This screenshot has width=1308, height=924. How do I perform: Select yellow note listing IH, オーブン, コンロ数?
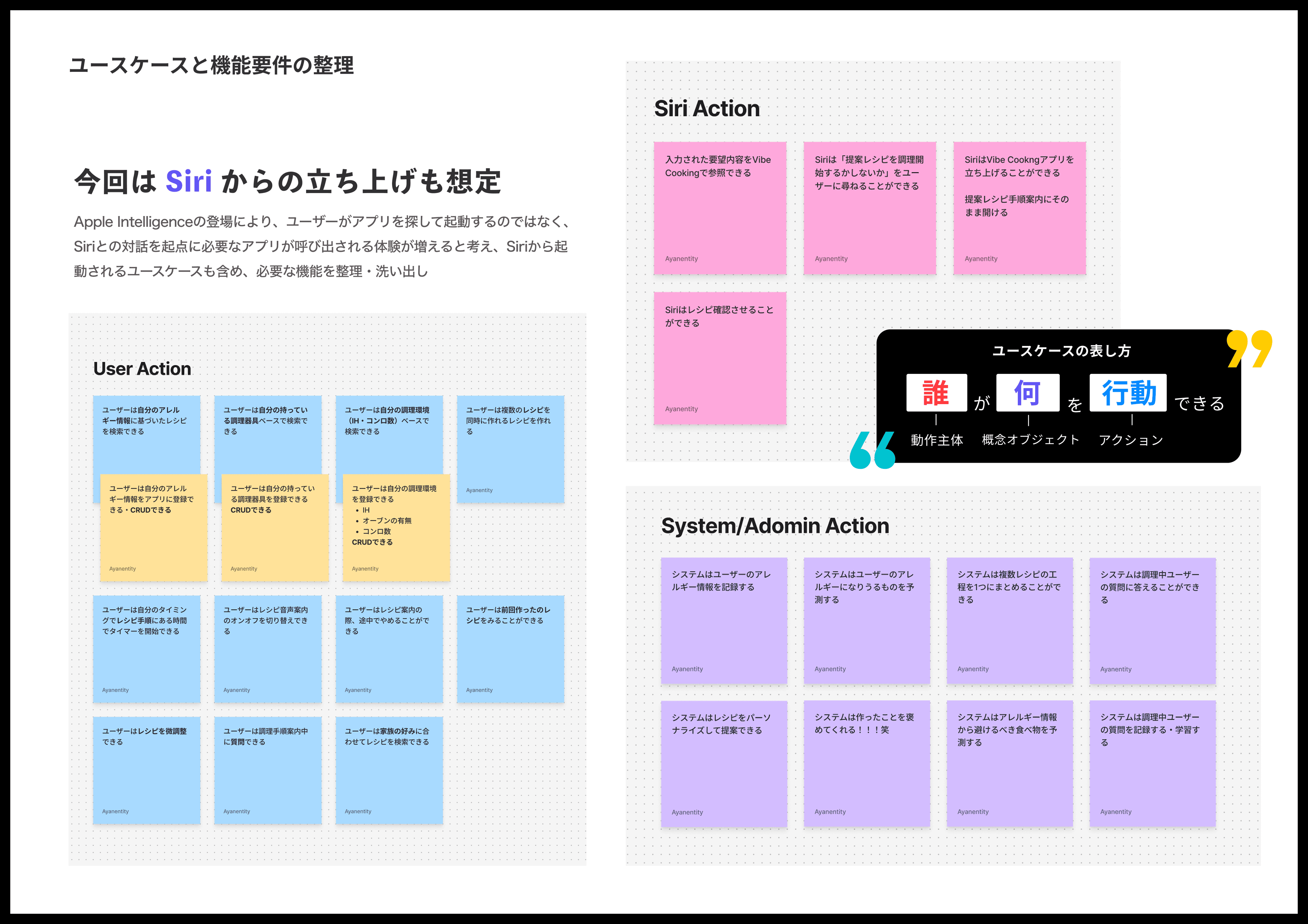point(396,528)
